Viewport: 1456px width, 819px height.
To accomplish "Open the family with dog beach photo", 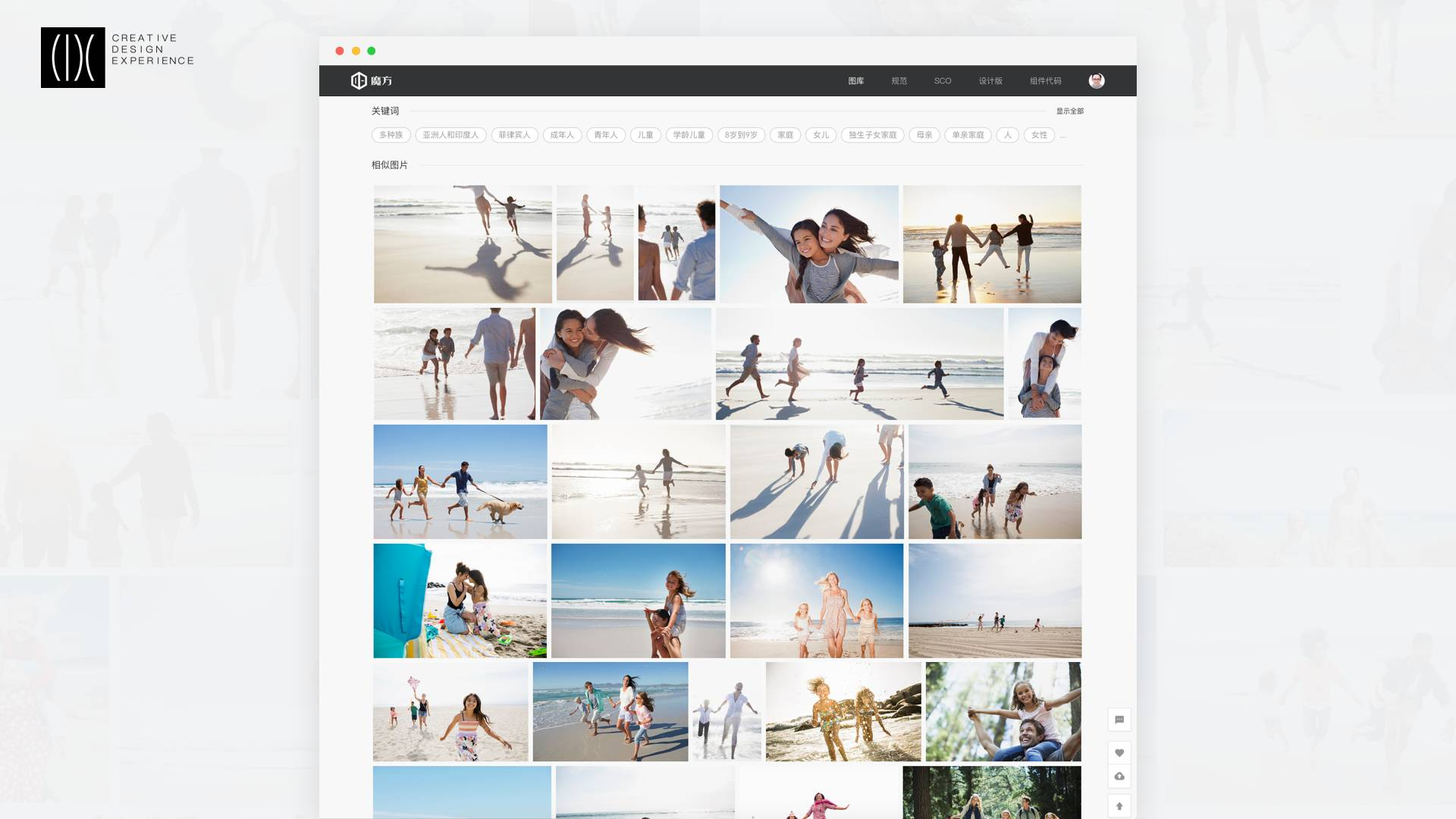I will 460,482.
